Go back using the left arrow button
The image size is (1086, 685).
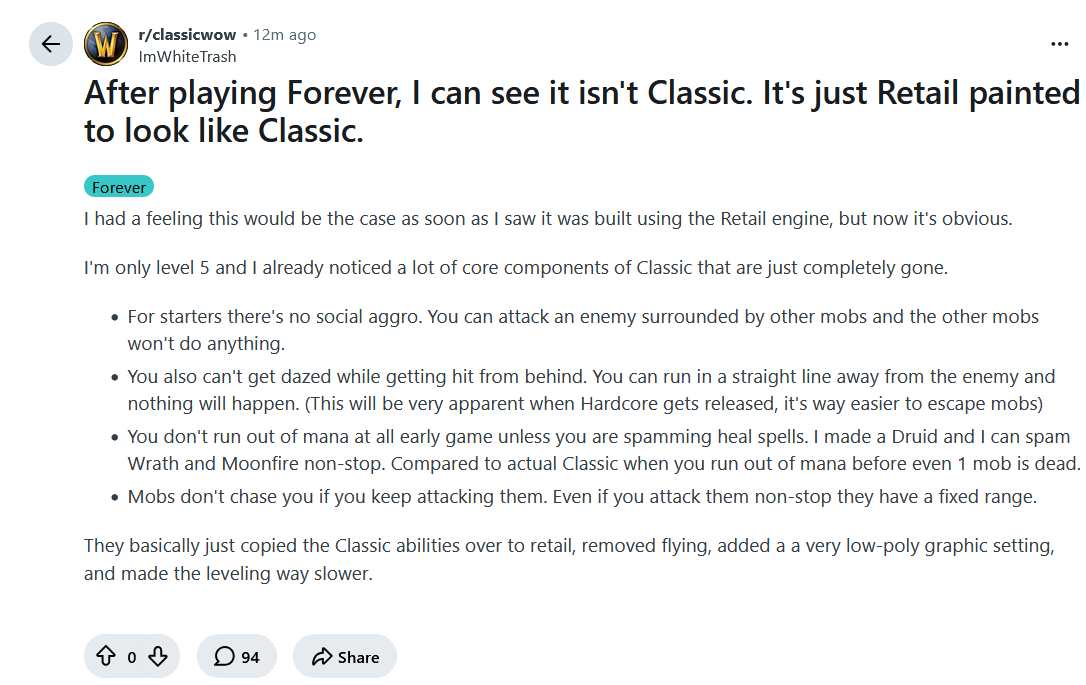(x=51, y=44)
